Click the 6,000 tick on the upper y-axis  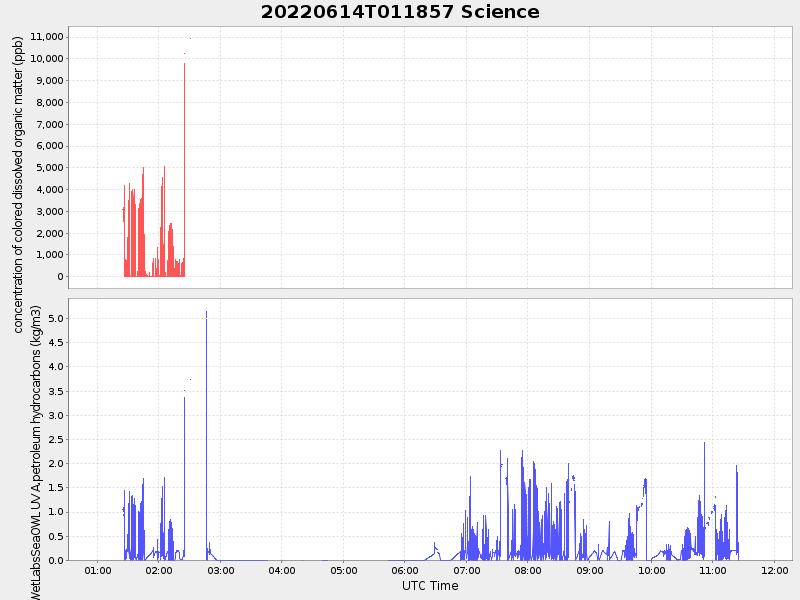click(x=49, y=146)
